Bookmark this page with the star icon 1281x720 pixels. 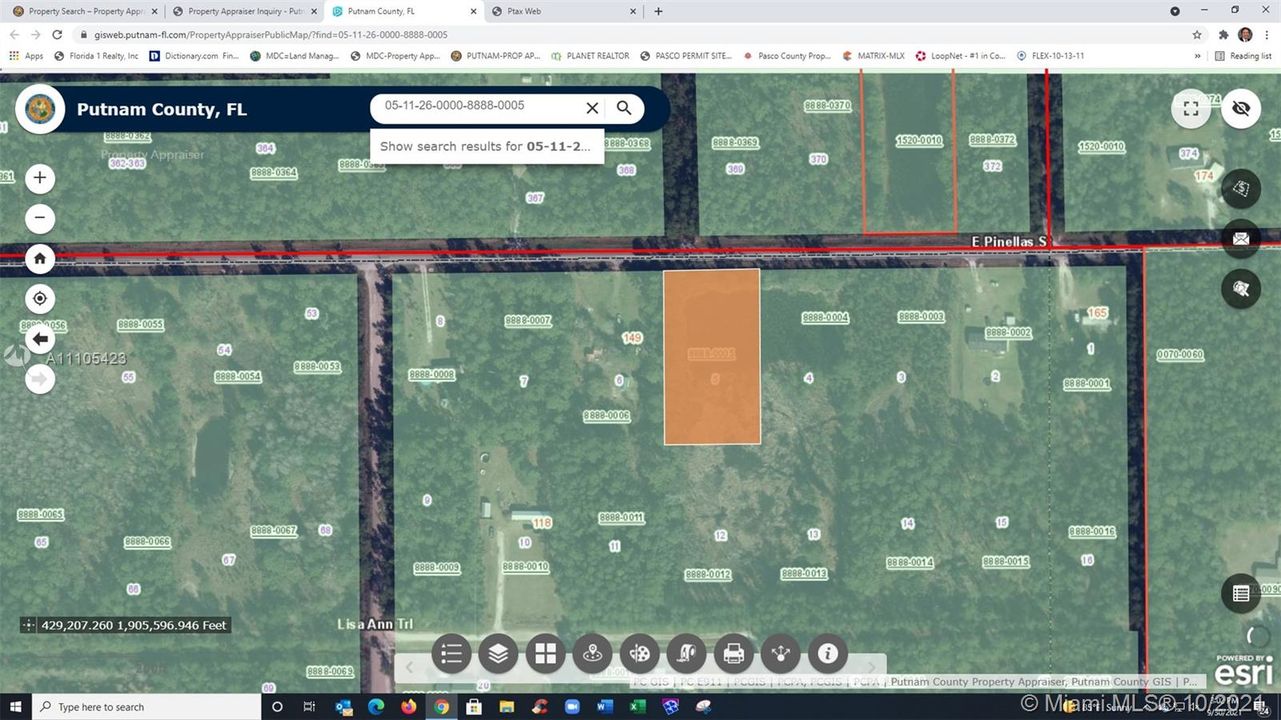pyautogui.click(x=1197, y=34)
